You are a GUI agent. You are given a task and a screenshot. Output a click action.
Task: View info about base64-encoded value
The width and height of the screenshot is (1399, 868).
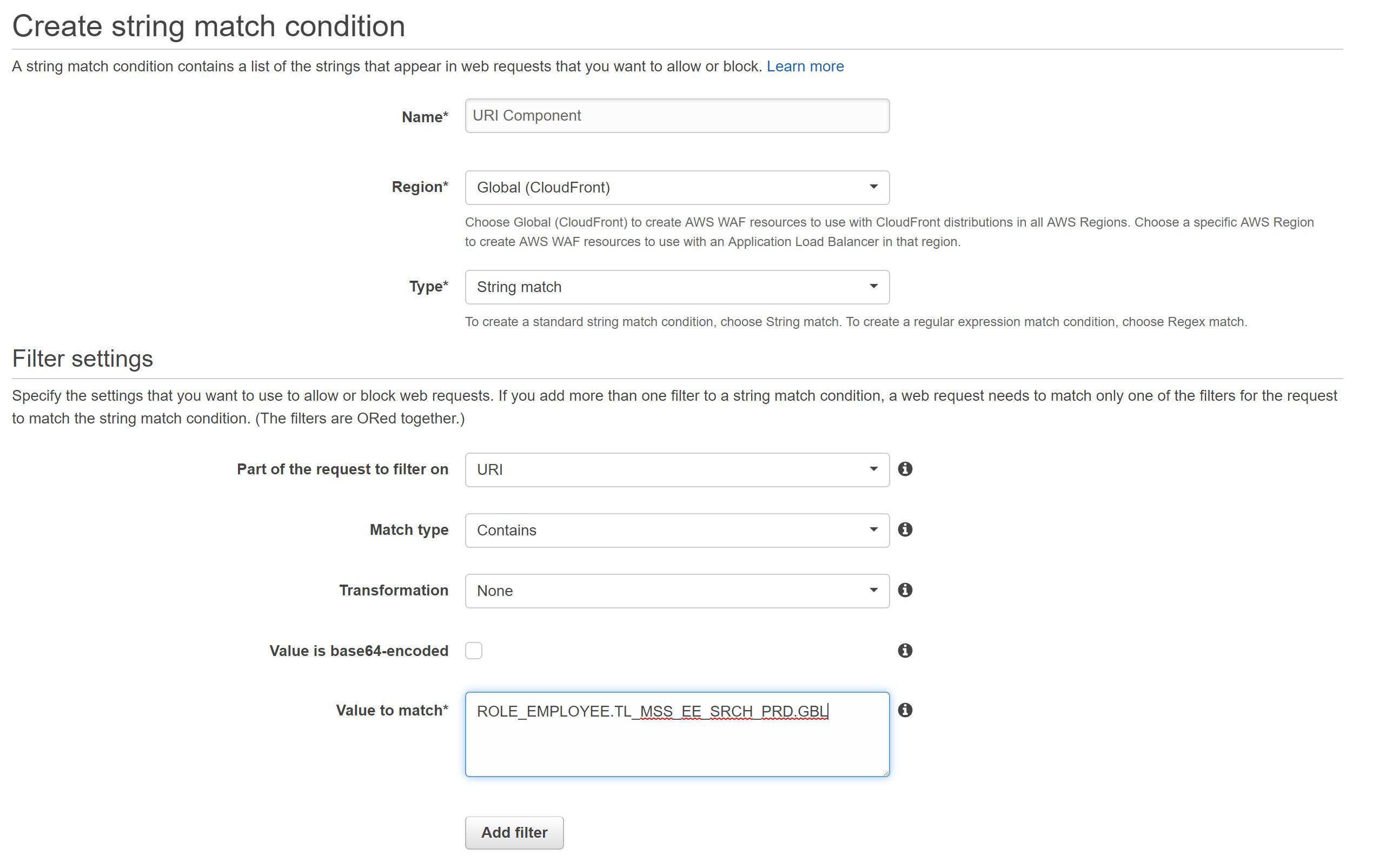pyautogui.click(x=905, y=651)
